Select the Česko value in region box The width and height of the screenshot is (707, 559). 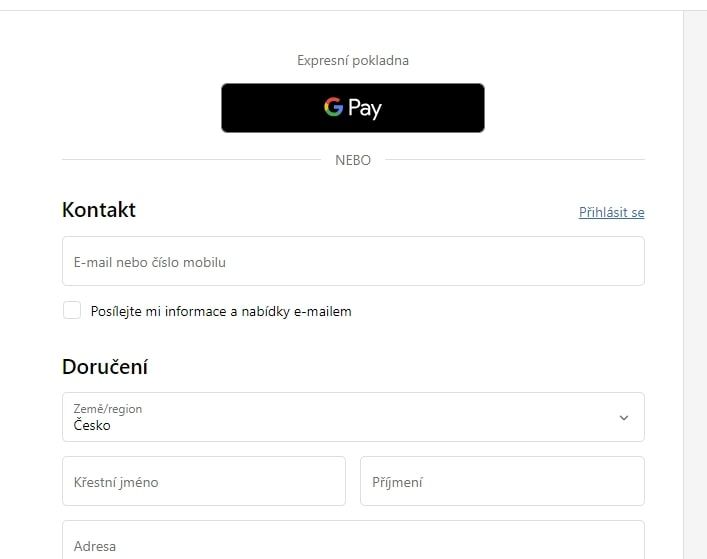(92, 425)
